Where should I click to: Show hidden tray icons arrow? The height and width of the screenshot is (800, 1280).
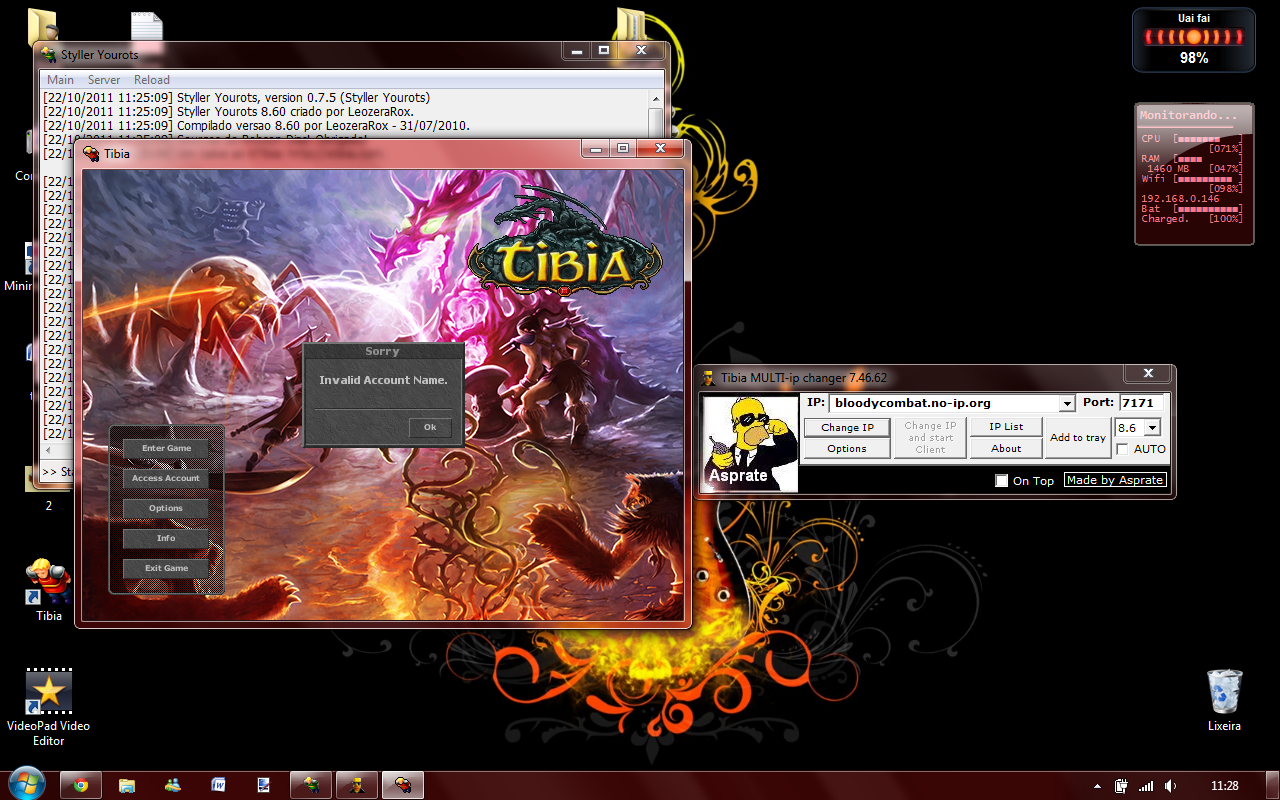click(x=1097, y=786)
